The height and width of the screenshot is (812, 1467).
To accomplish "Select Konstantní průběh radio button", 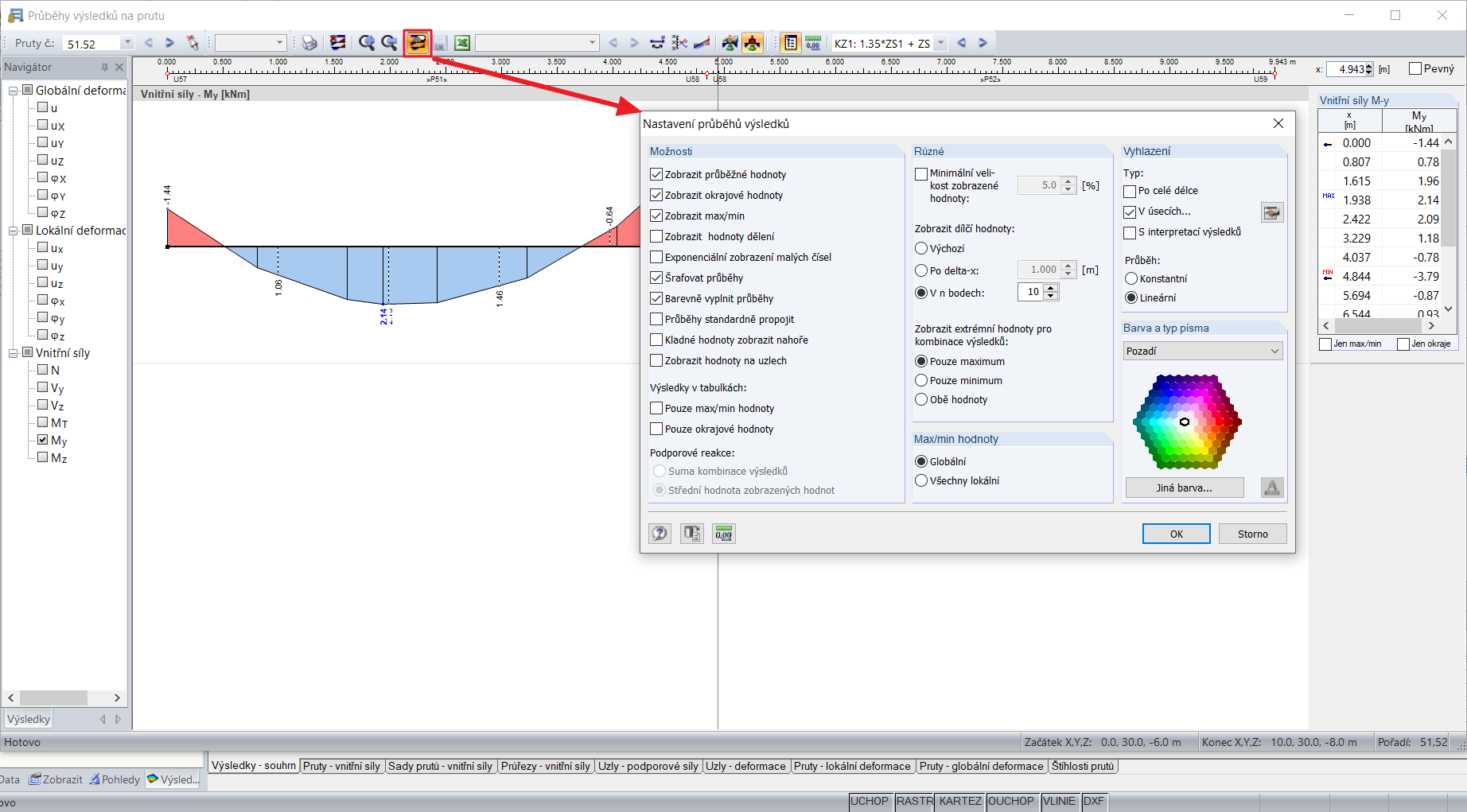I will [x=1131, y=278].
